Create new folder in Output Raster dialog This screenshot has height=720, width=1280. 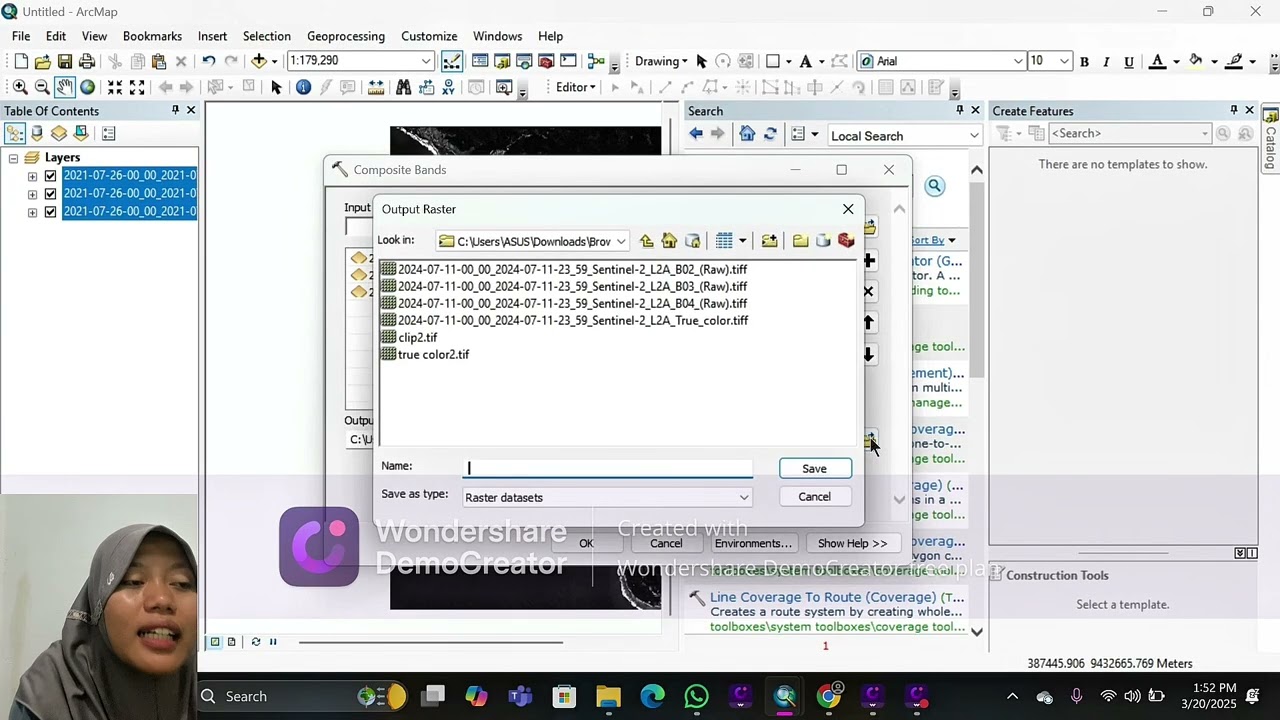point(800,241)
